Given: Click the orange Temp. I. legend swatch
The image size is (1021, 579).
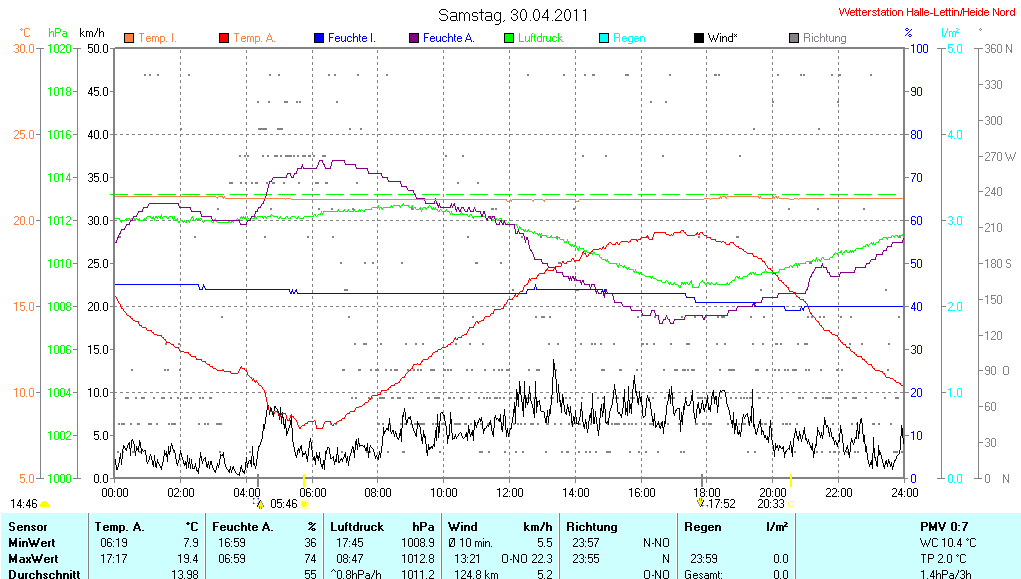Looking at the screenshot, I should click(x=129, y=38).
